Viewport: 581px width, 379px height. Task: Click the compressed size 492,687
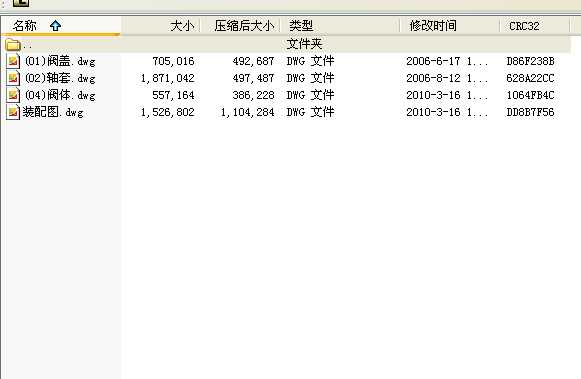(x=253, y=61)
